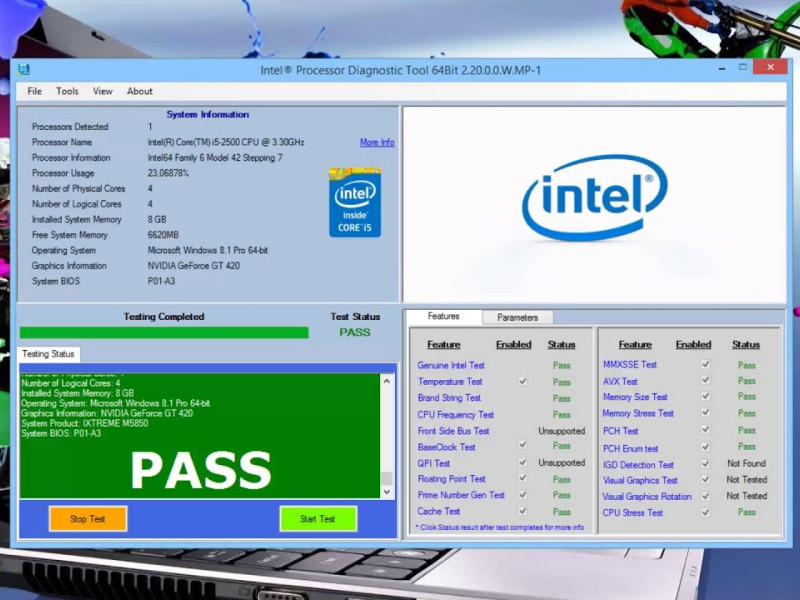Maximize the Processor Diagnostic Tool window
This screenshot has height=600, width=800.
[x=743, y=67]
